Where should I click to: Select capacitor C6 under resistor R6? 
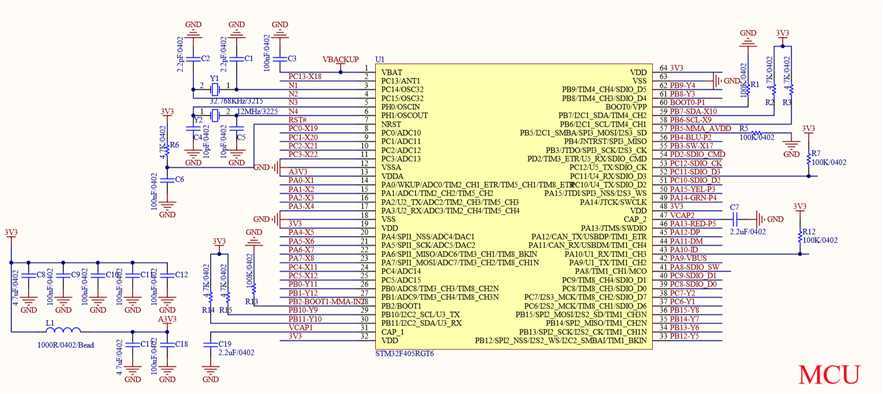click(x=167, y=180)
